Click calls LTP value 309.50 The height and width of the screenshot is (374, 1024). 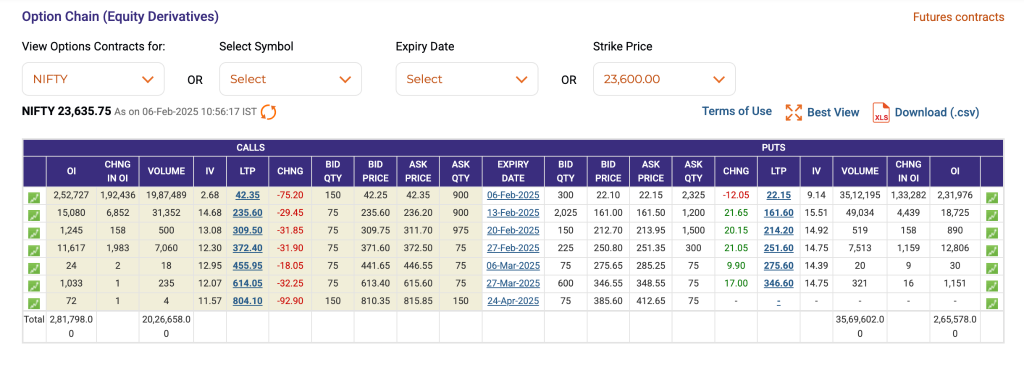pos(248,230)
